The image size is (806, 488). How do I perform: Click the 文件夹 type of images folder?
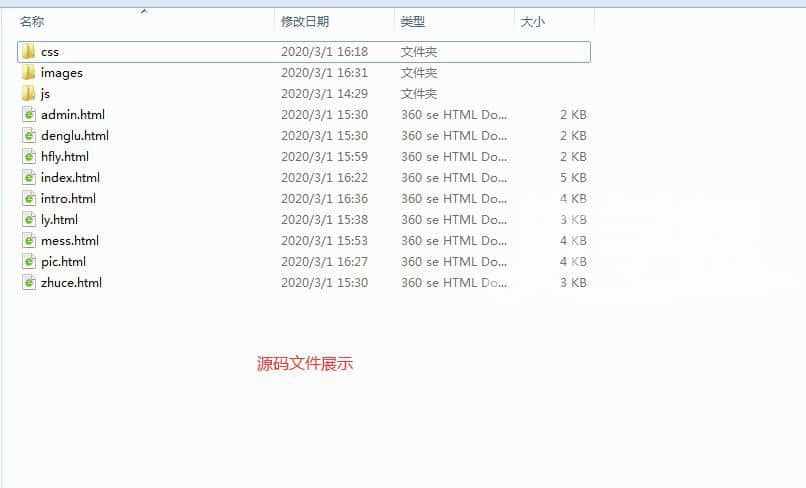click(x=419, y=72)
